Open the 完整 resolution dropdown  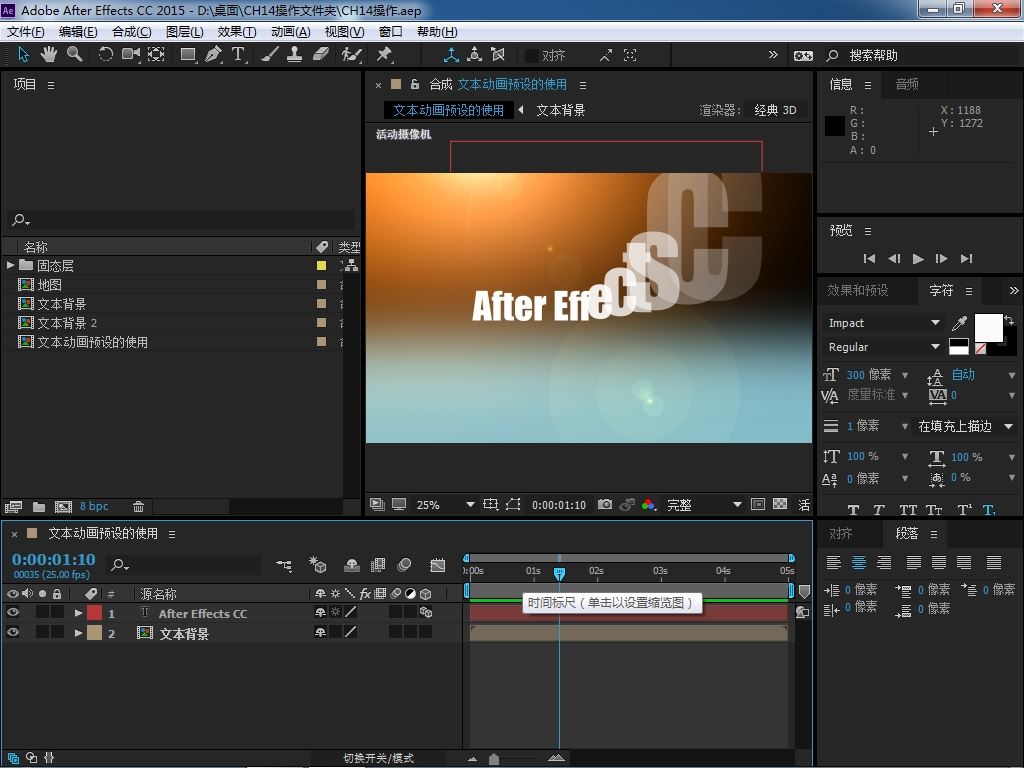(704, 505)
